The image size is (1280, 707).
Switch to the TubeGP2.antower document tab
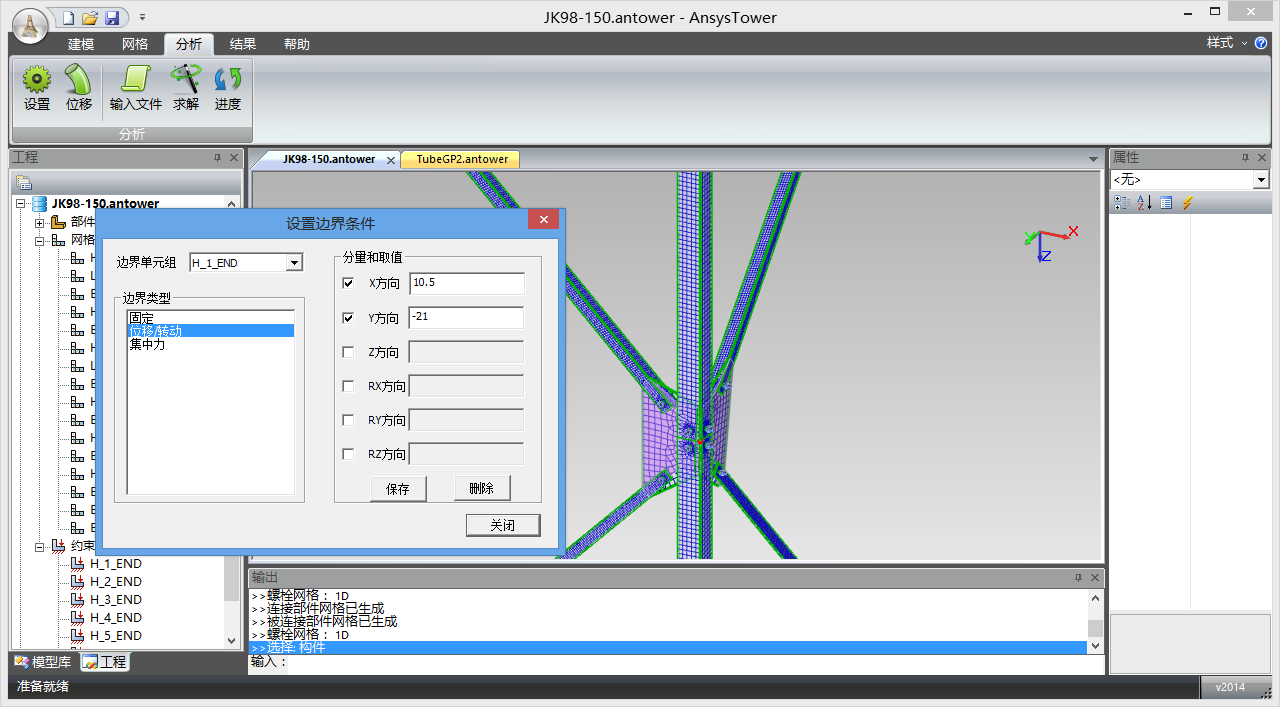click(x=462, y=159)
